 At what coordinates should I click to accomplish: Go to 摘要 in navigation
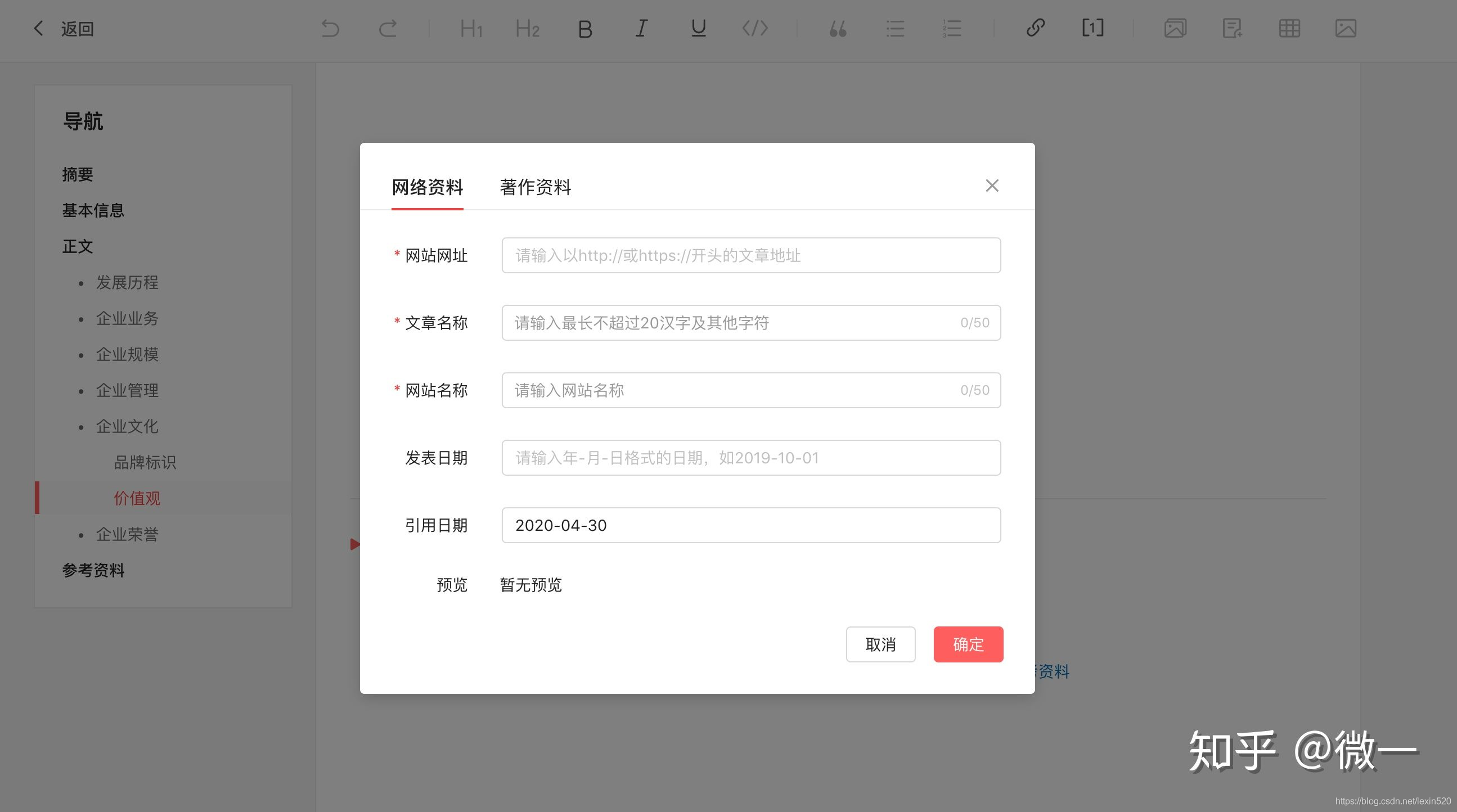pos(78,174)
